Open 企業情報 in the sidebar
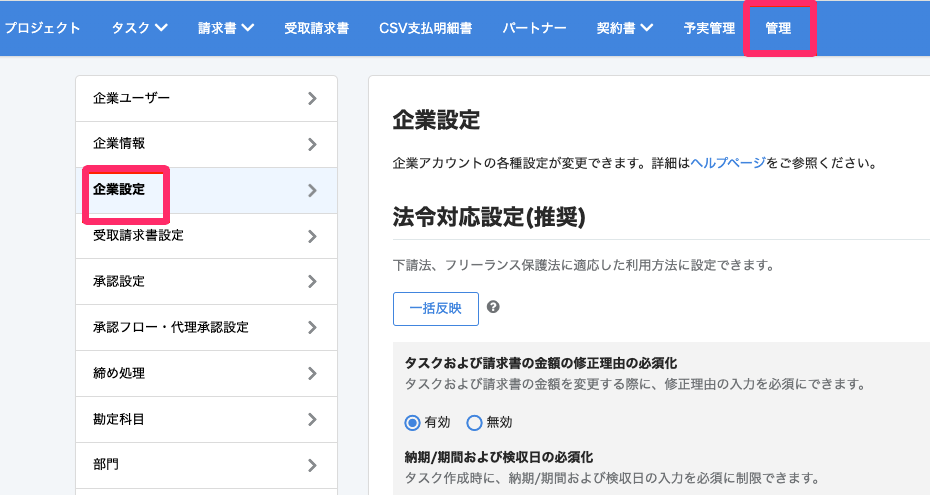The width and height of the screenshot is (930, 495). [206, 144]
